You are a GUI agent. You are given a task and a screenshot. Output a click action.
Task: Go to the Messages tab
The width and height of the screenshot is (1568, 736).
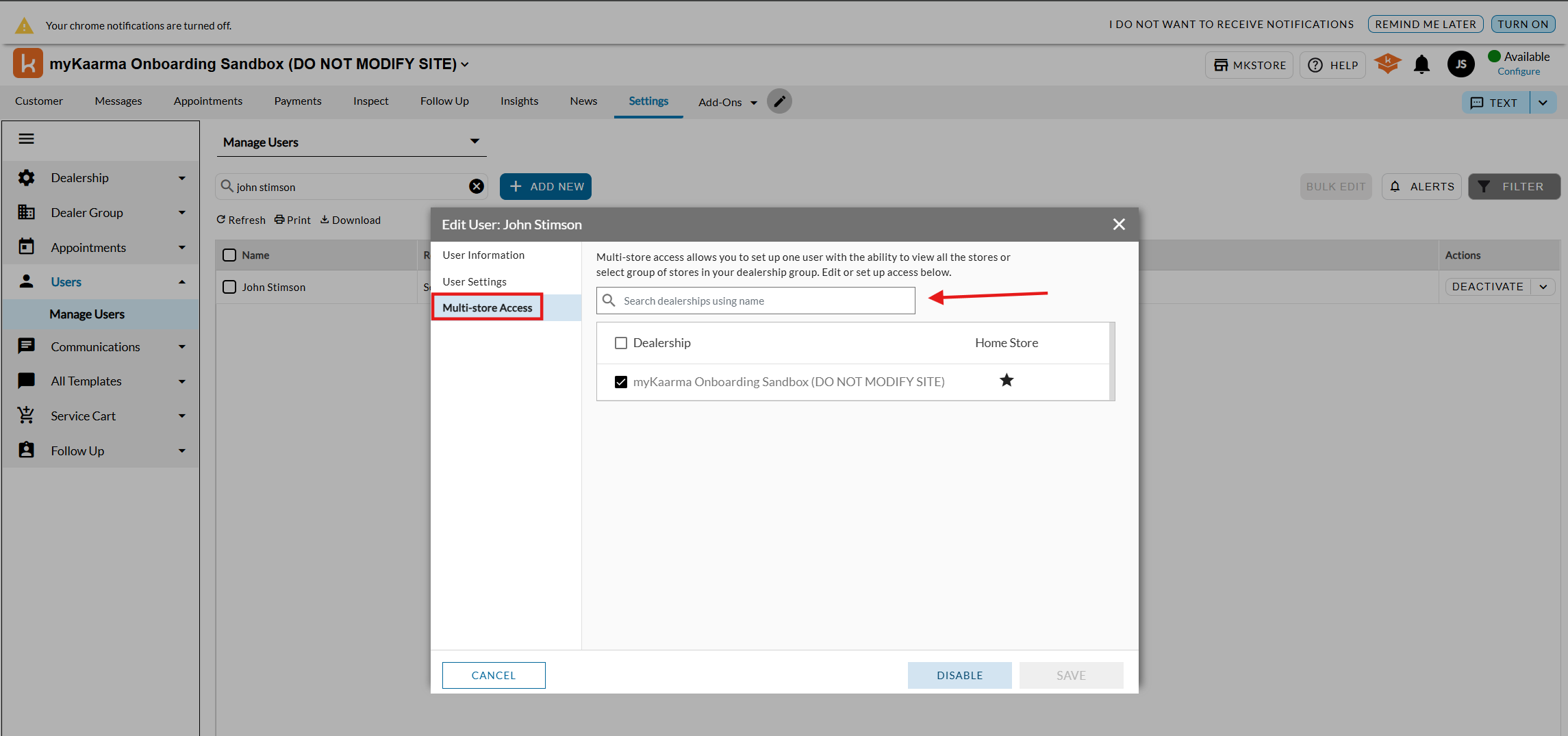118,101
